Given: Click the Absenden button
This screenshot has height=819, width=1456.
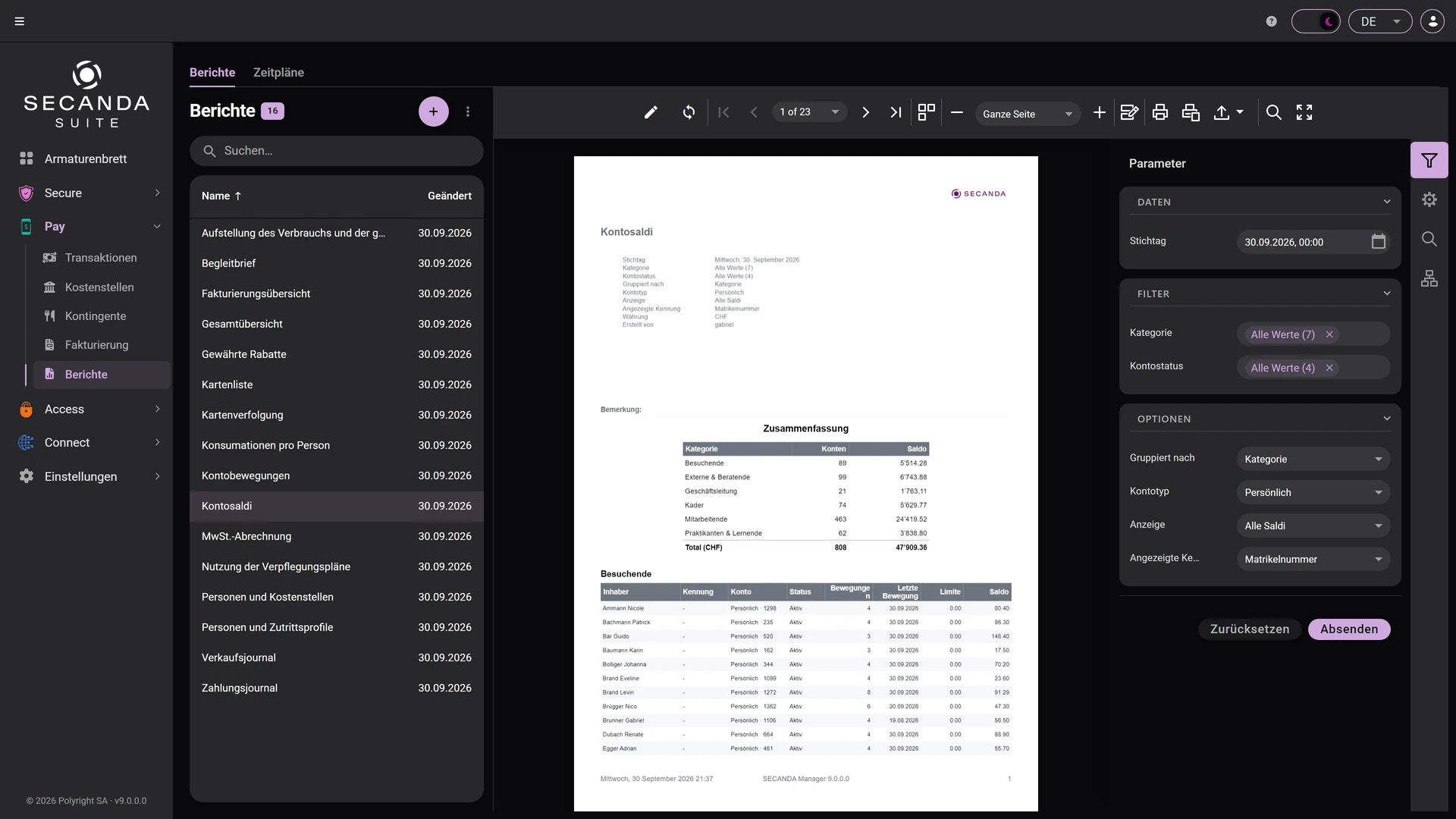Looking at the screenshot, I should pyautogui.click(x=1349, y=629).
